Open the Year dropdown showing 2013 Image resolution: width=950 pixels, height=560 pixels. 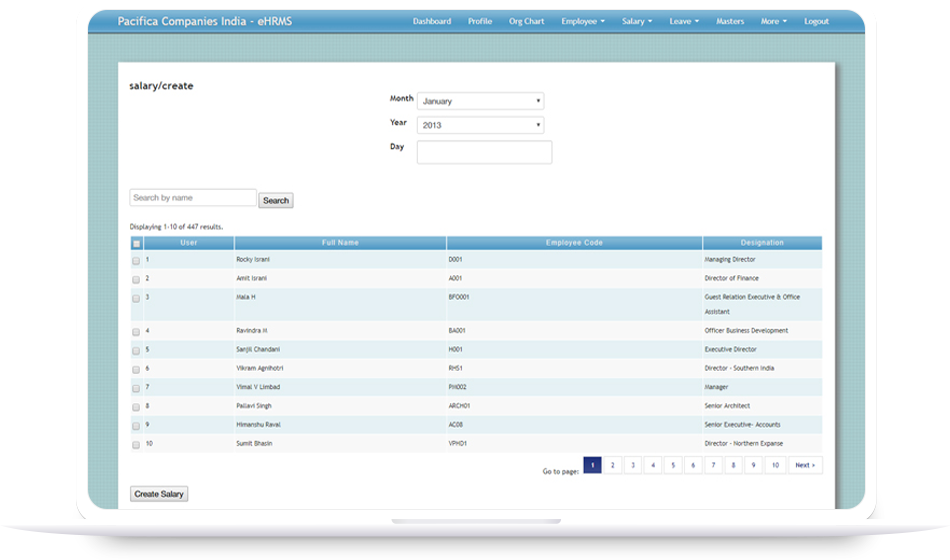pyautogui.click(x=480, y=125)
